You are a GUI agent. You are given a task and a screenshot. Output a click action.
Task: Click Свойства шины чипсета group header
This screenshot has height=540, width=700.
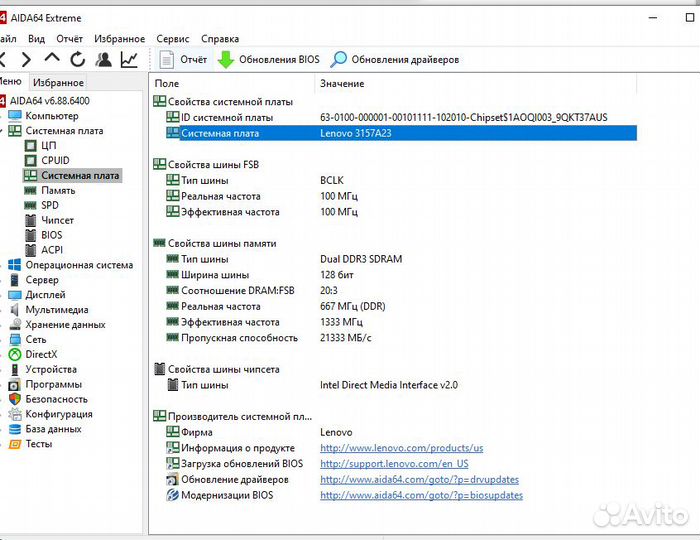coord(224,370)
